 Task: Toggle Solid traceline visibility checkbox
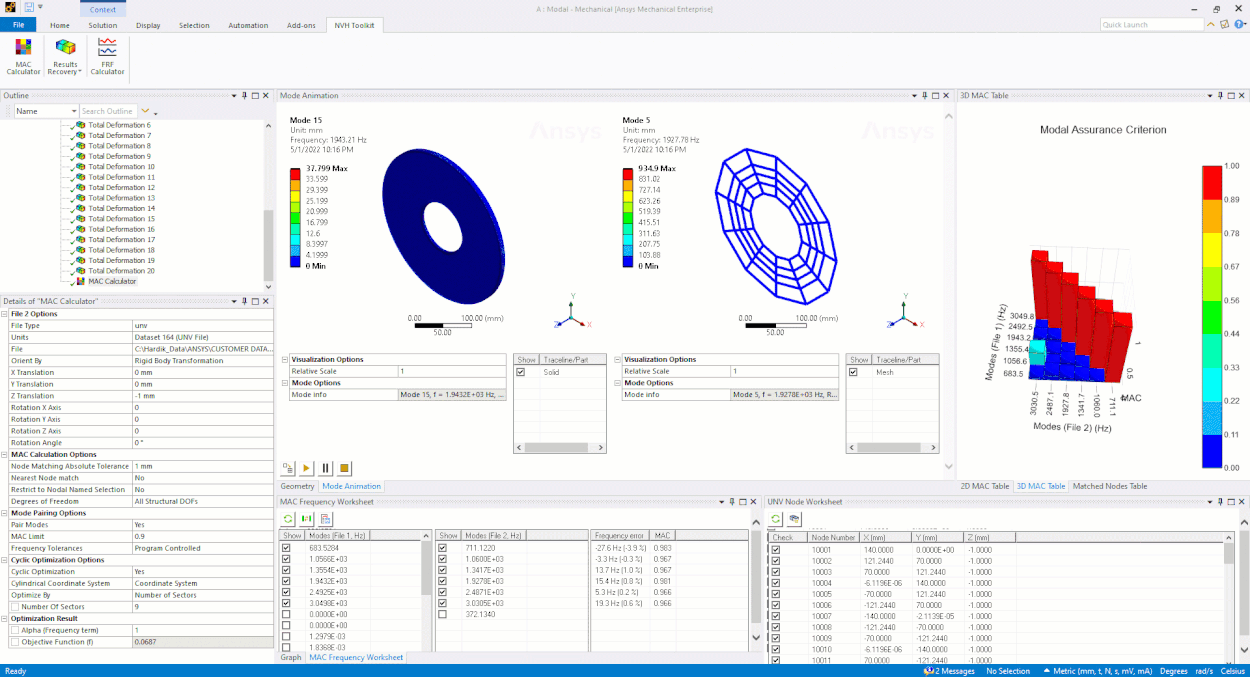coord(520,372)
